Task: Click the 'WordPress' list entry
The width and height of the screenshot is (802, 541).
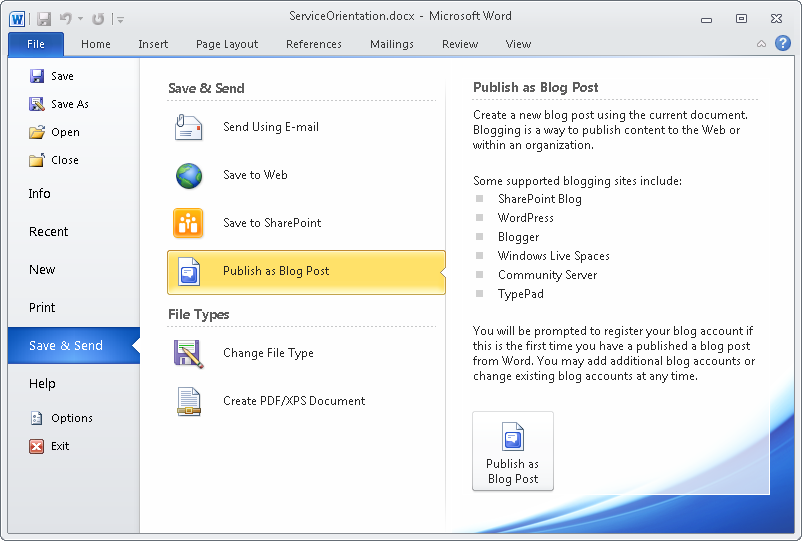Action: pyautogui.click(x=526, y=218)
